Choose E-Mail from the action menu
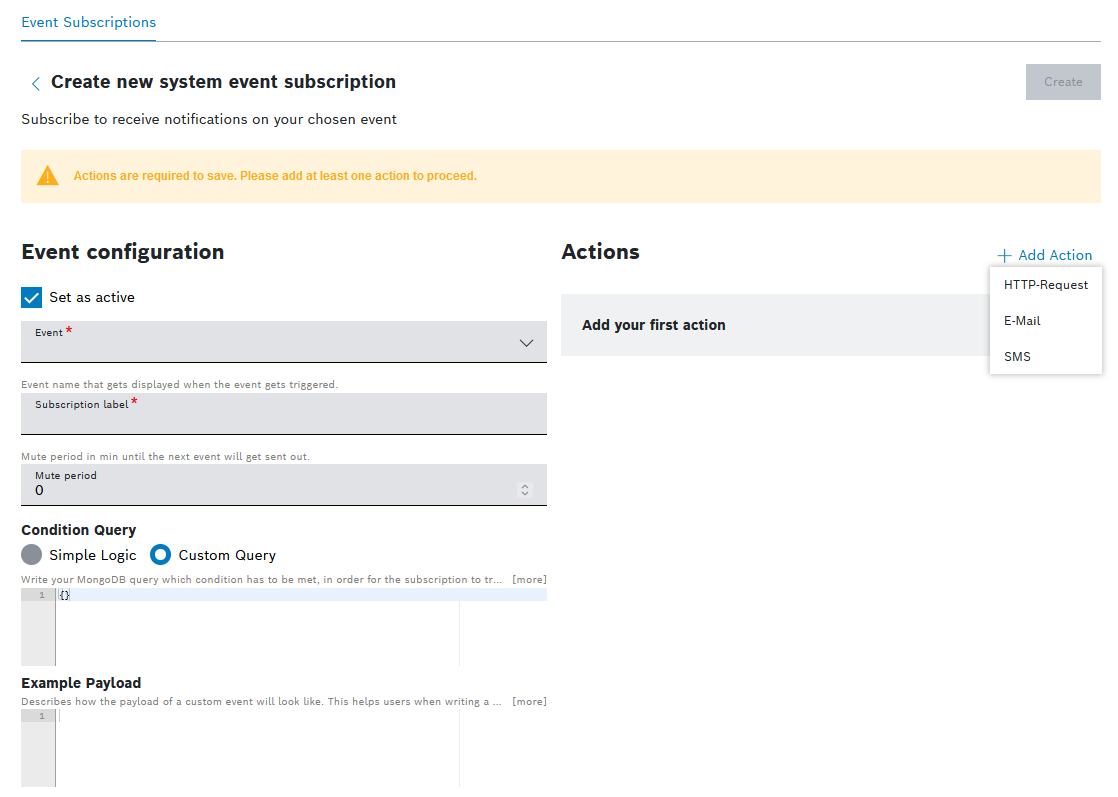The width and height of the screenshot is (1118, 797). 1022,321
